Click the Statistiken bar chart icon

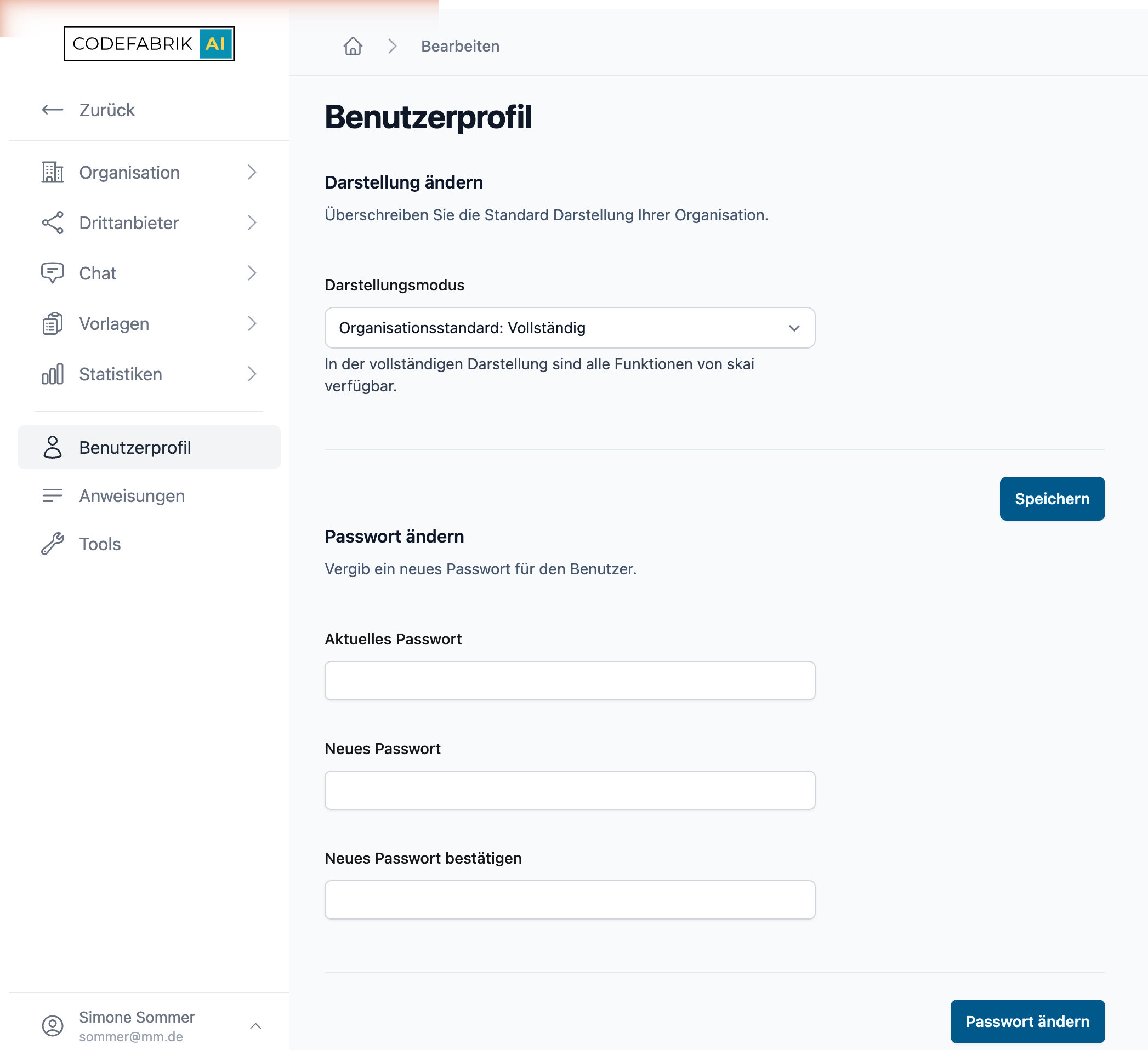(x=53, y=374)
